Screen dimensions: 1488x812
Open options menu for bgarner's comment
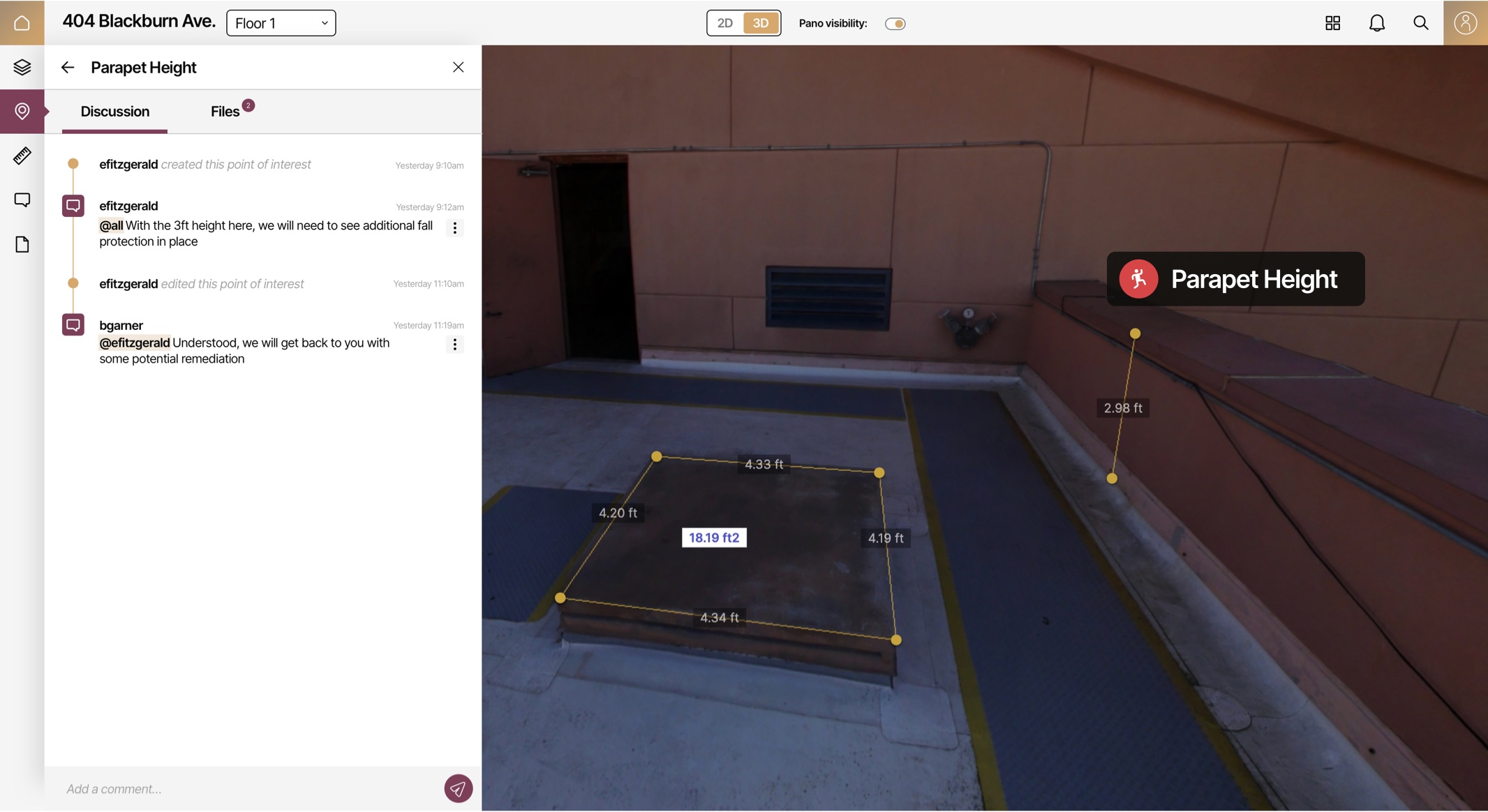[x=454, y=345]
